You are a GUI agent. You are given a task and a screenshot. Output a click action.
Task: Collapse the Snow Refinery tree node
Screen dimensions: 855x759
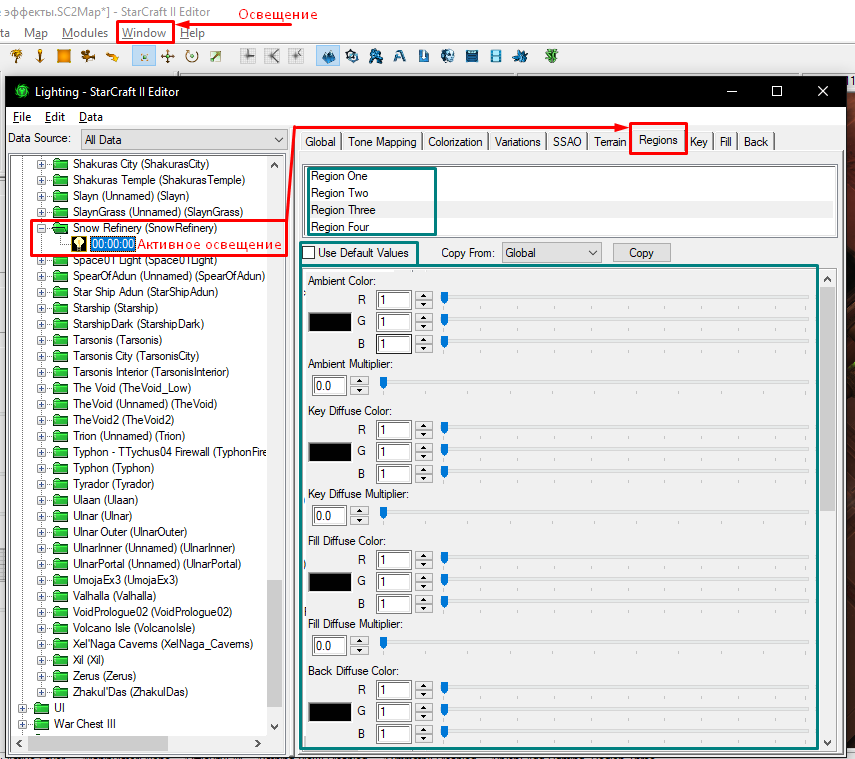pyautogui.click(x=41, y=228)
